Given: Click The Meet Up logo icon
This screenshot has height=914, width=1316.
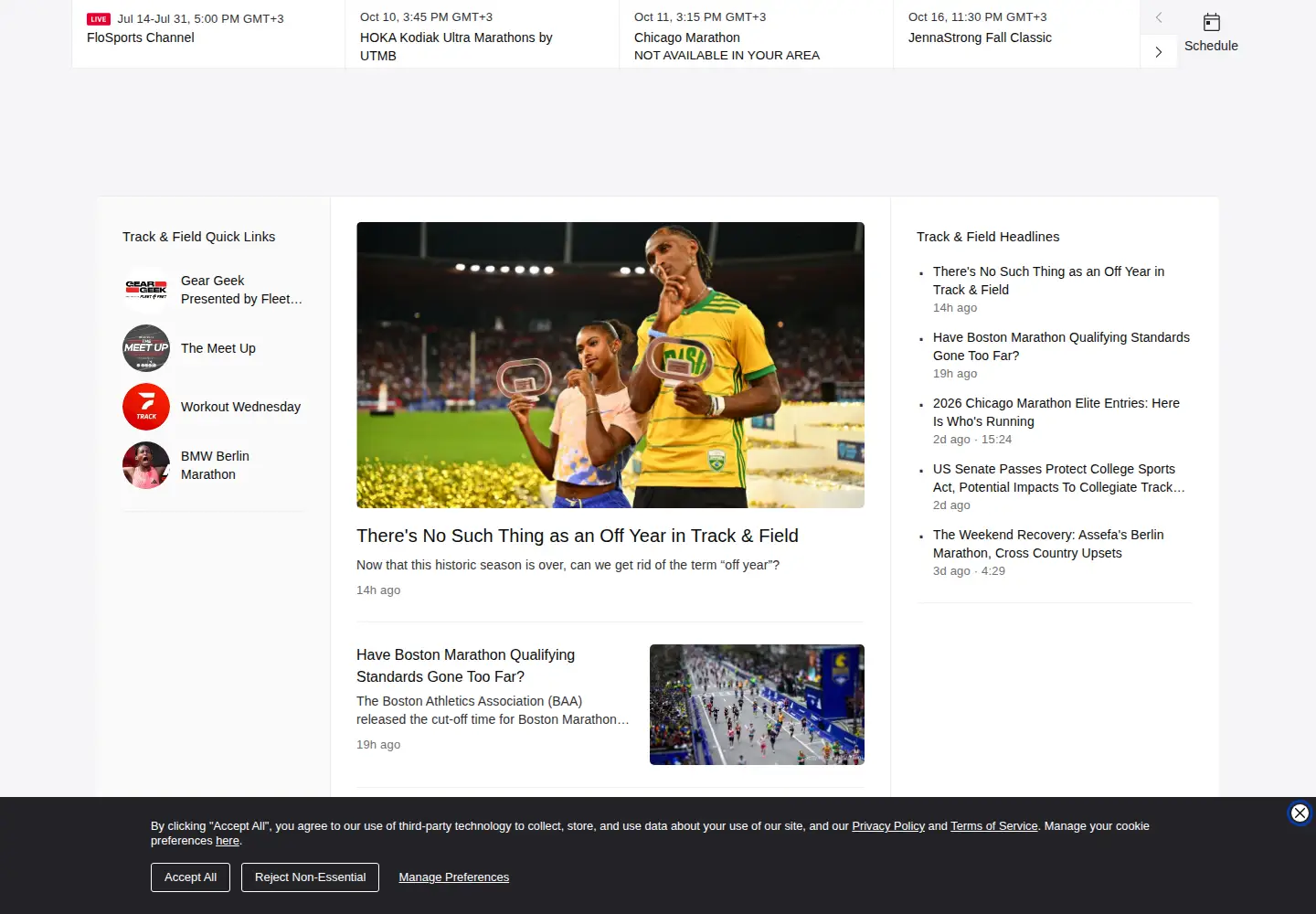Looking at the screenshot, I should pos(146,348).
